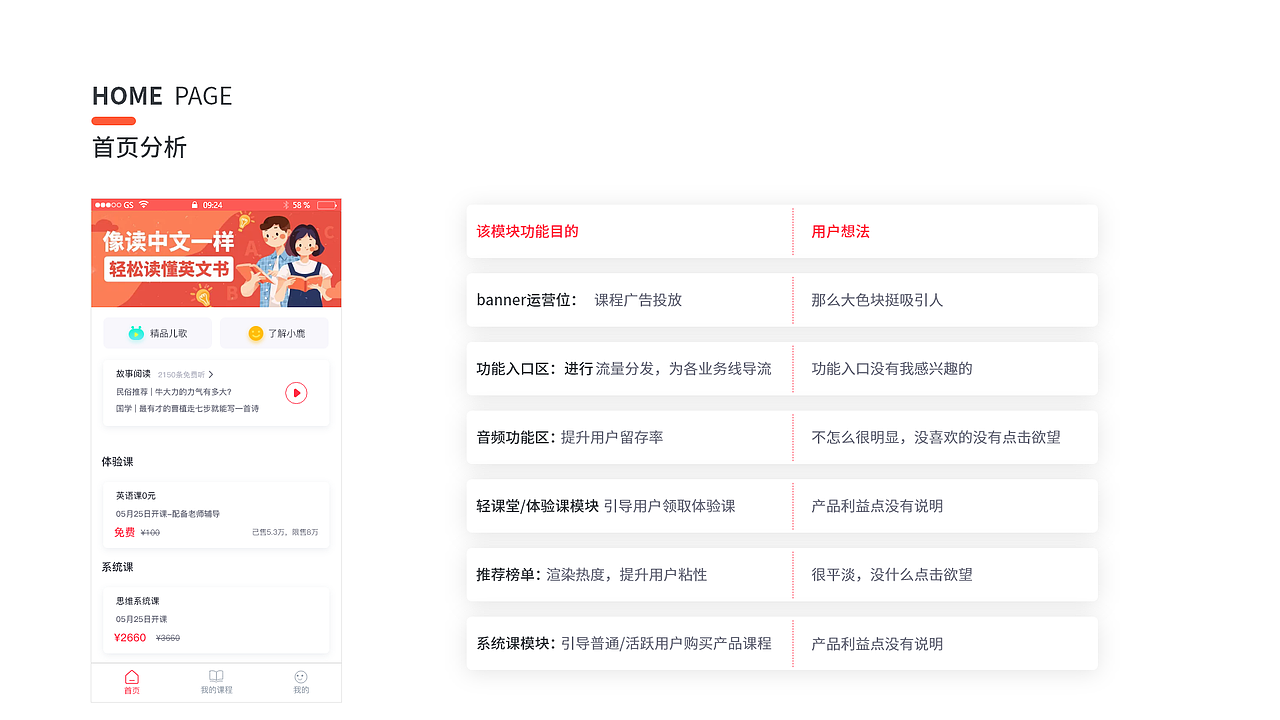Click the red 免费 price label

[x=124, y=532]
